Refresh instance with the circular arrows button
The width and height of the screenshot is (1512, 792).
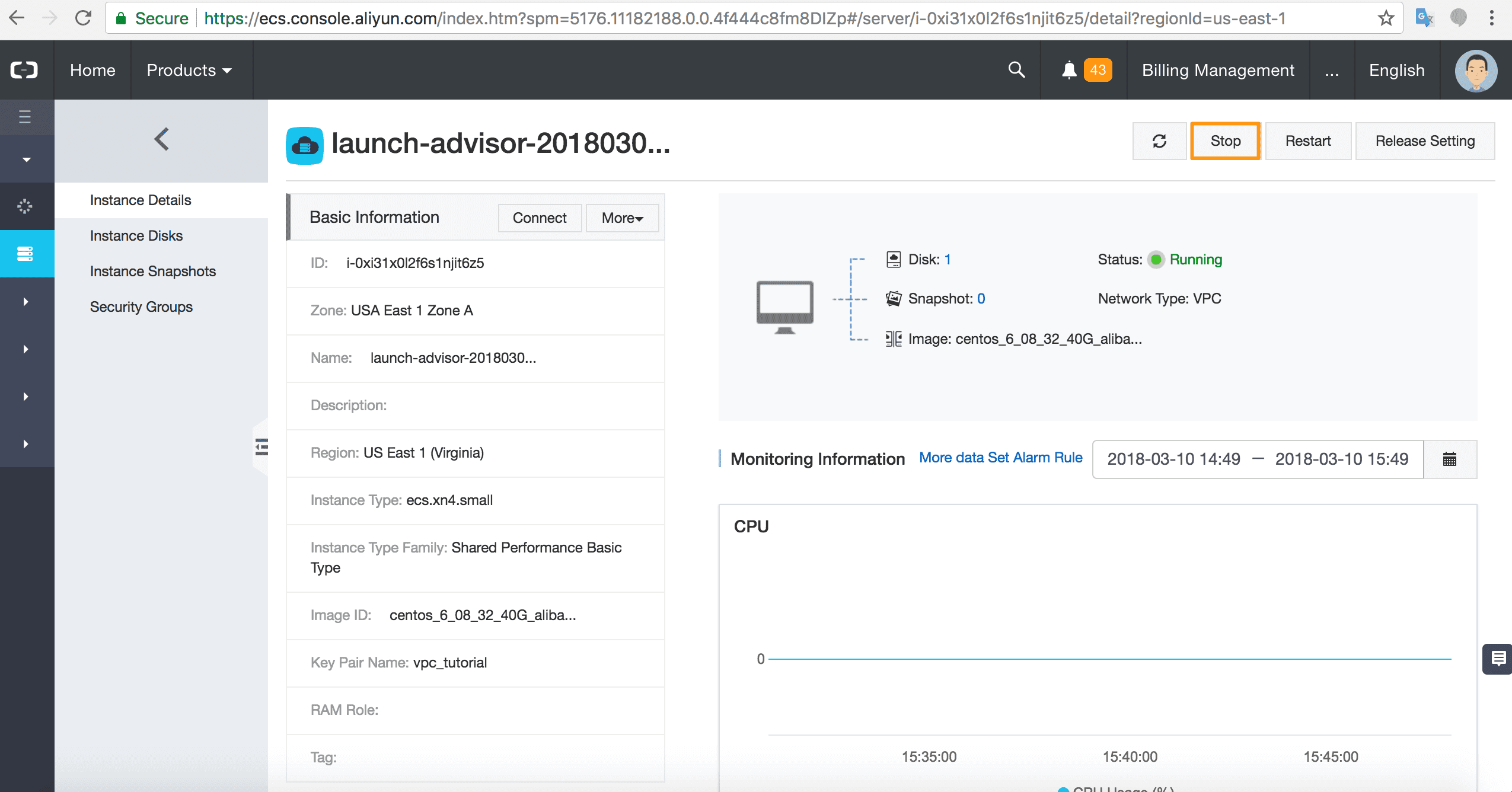click(1159, 141)
